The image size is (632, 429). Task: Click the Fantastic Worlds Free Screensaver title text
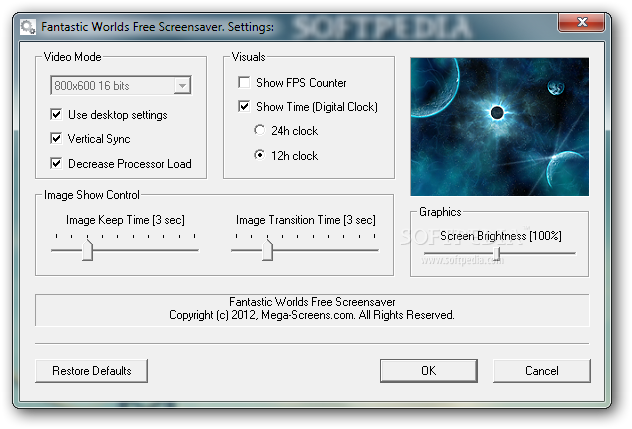157,27
